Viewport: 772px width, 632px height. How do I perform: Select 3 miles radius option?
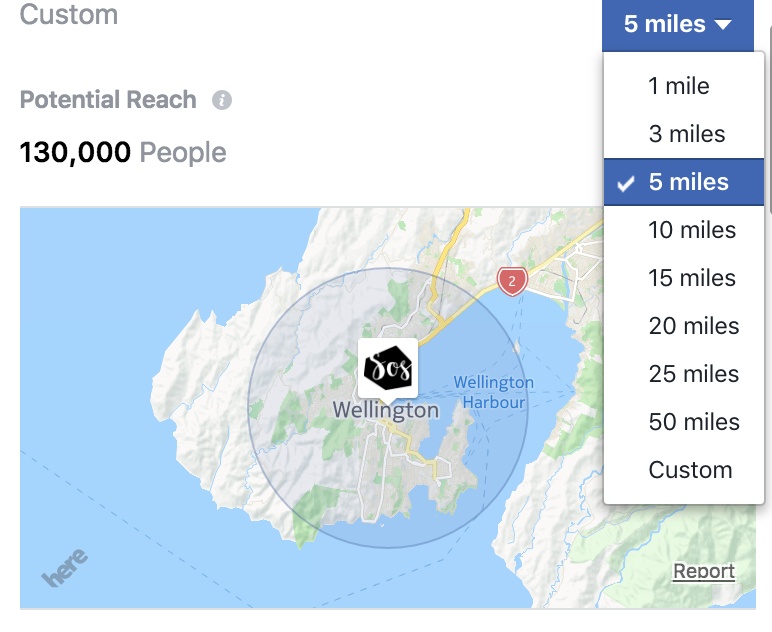click(x=684, y=134)
